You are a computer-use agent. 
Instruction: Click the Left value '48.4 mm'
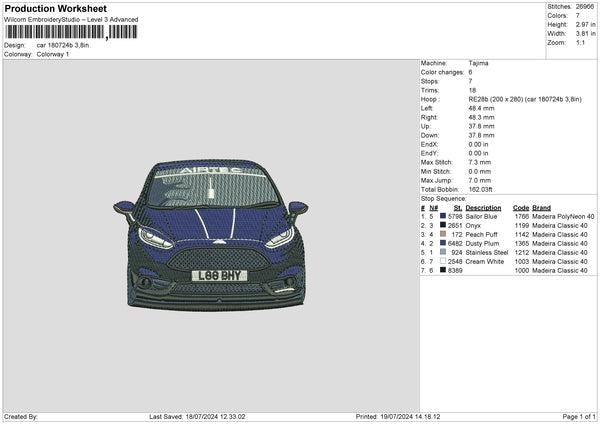point(481,108)
